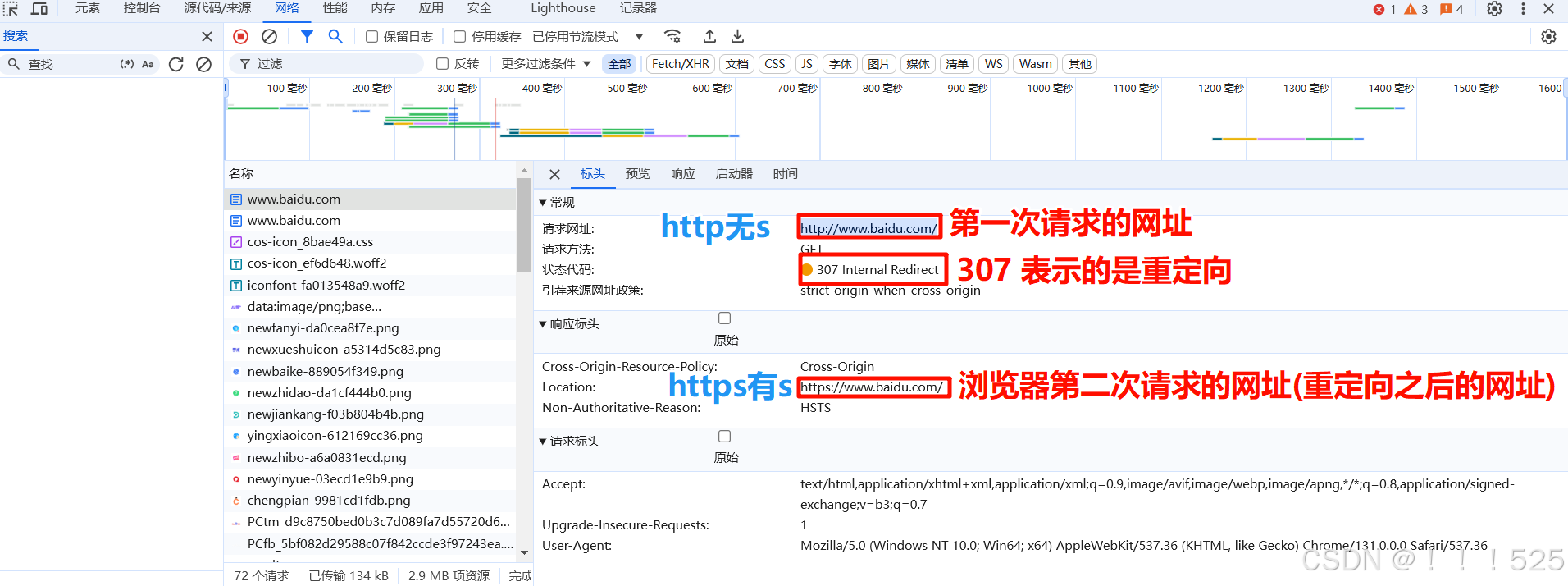This screenshot has width=1568, height=586.
Task: Close the search sidebar panel
Action: (207, 36)
